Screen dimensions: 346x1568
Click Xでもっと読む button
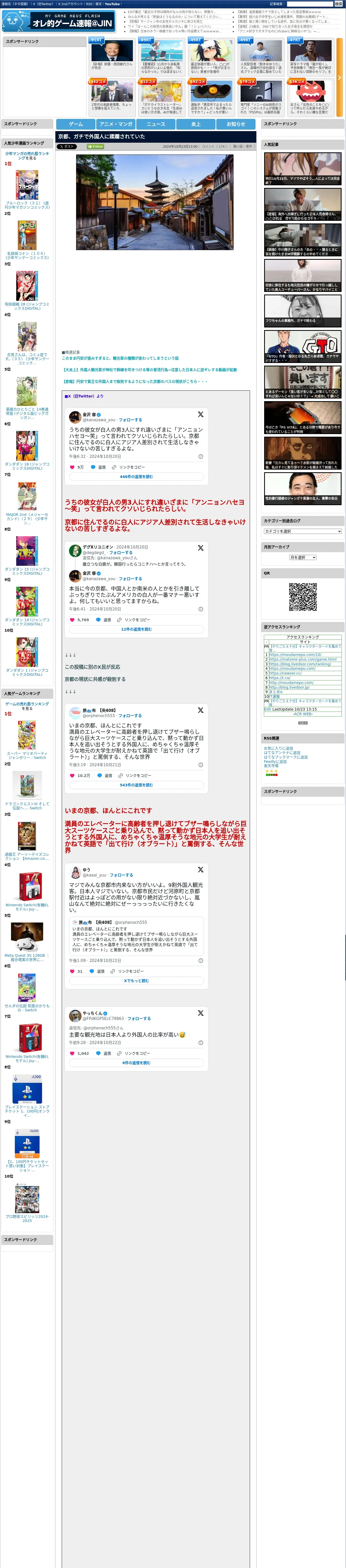point(137,981)
